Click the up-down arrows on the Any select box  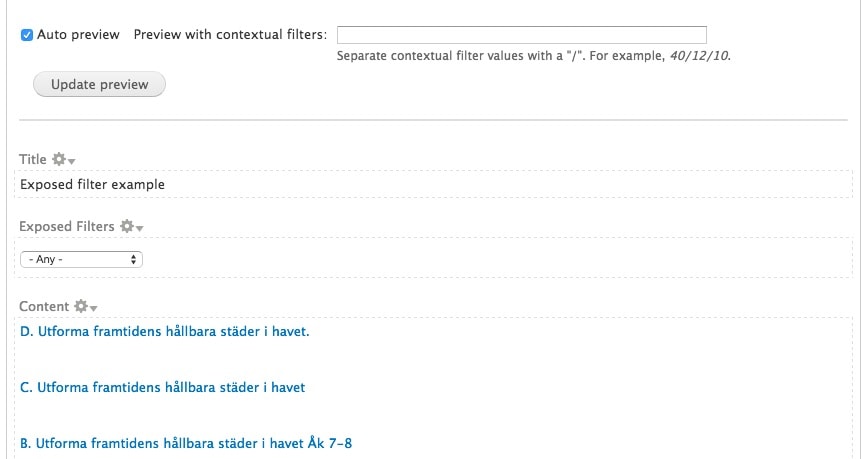pyautogui.click(x=133, y=259)
